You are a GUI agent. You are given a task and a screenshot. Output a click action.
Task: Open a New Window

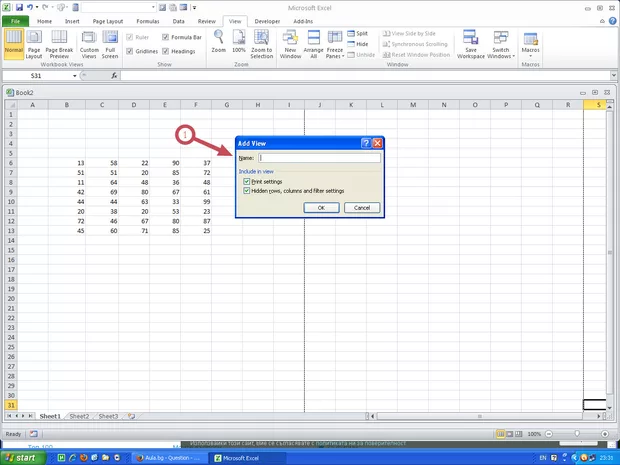click(x=291, y=43)
